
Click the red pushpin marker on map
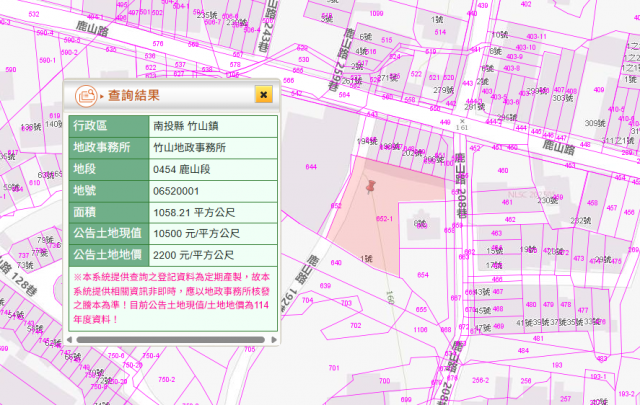(373, 188)
